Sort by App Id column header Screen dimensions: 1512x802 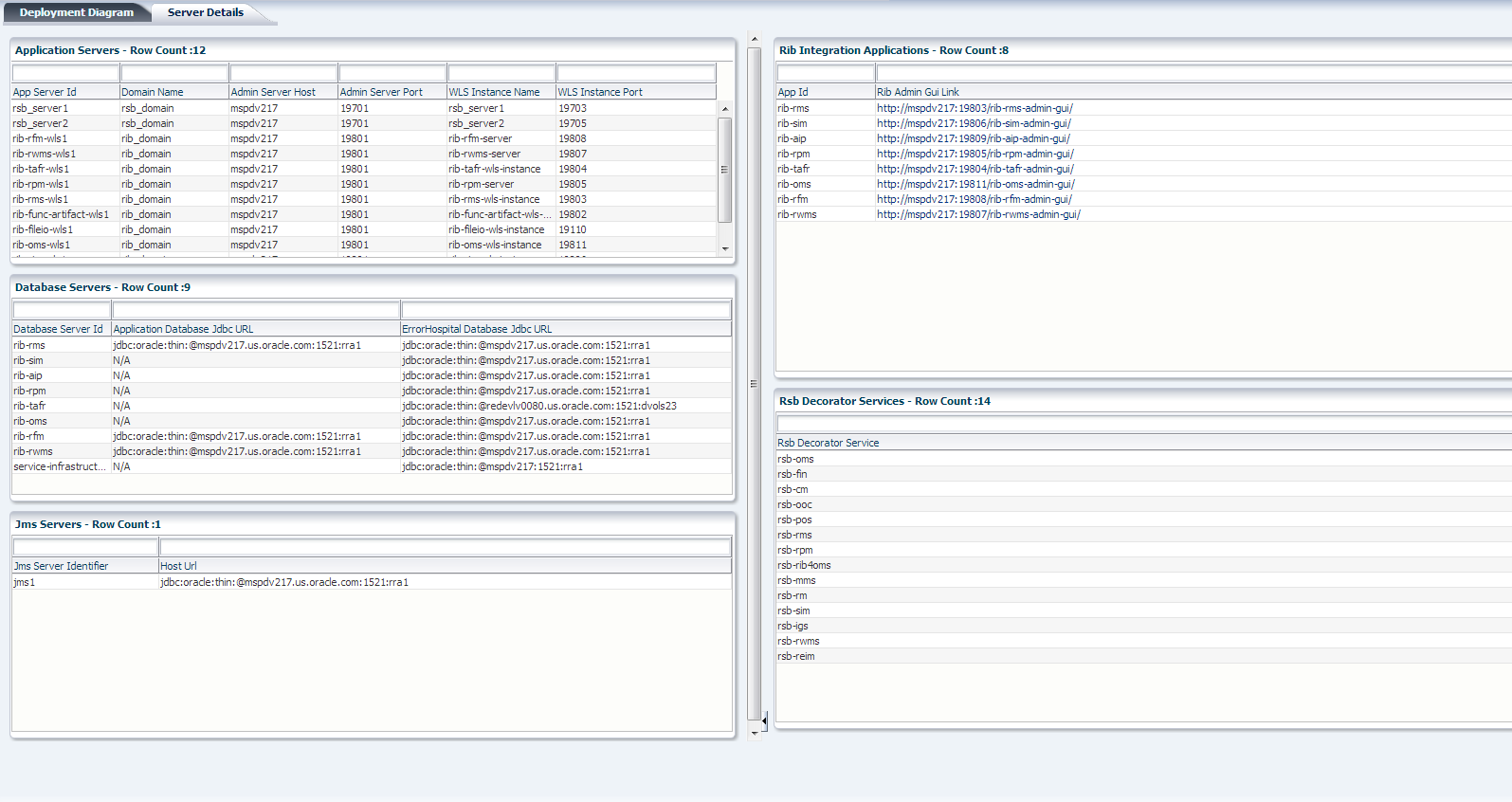(x=826, y=92)
